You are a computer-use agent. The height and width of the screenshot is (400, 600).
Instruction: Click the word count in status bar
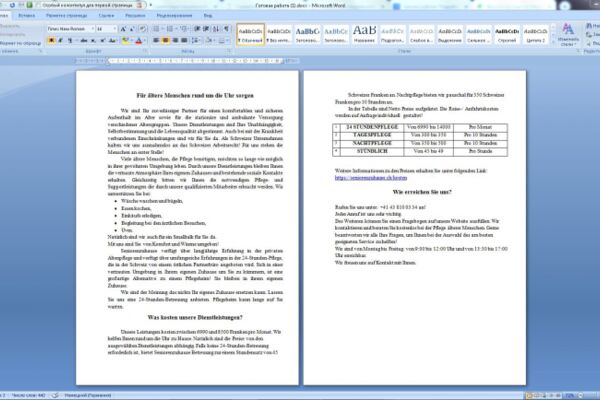pos(28,395)
